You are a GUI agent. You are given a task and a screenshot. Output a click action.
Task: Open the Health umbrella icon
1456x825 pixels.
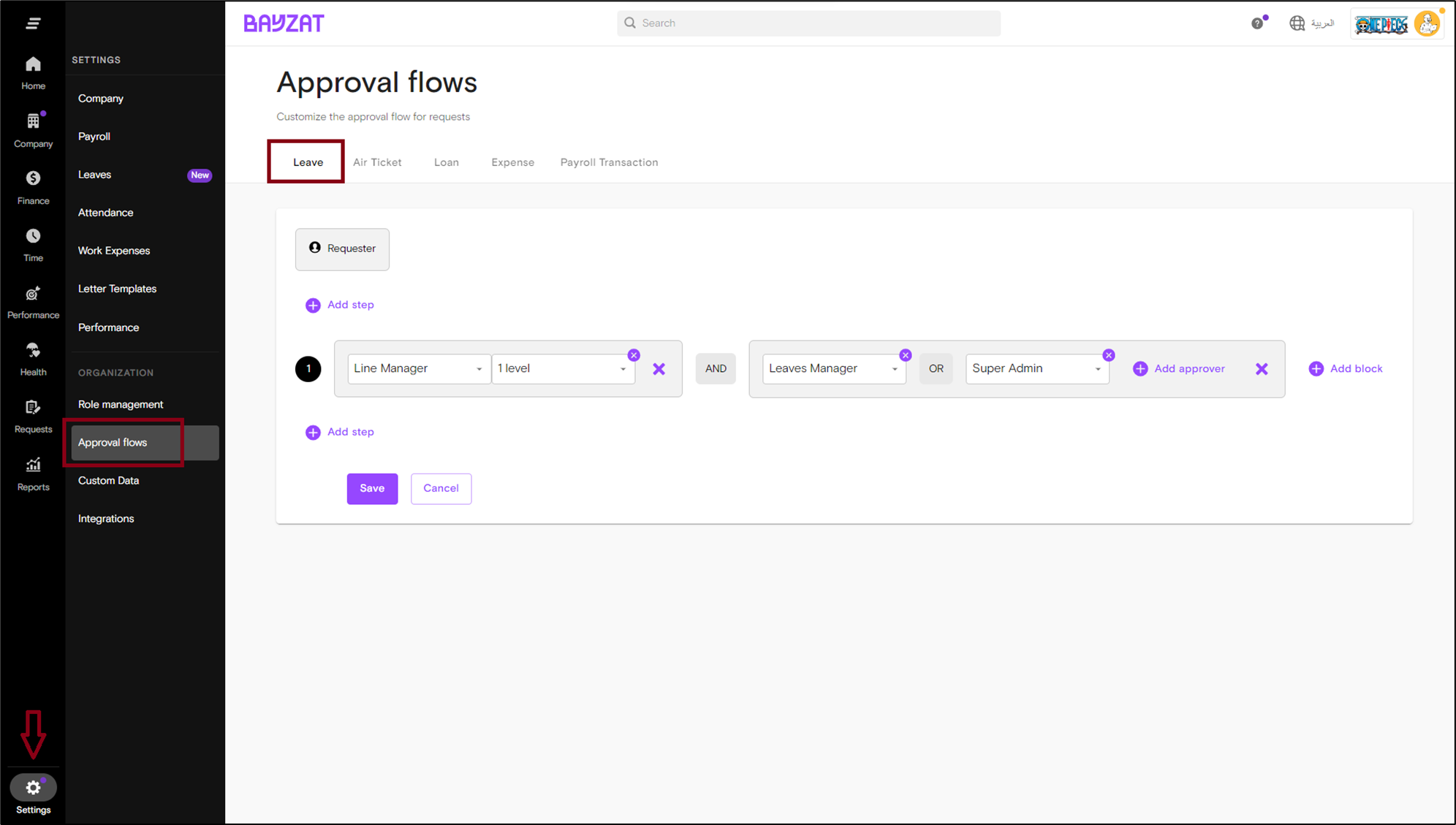pos(33,351)
